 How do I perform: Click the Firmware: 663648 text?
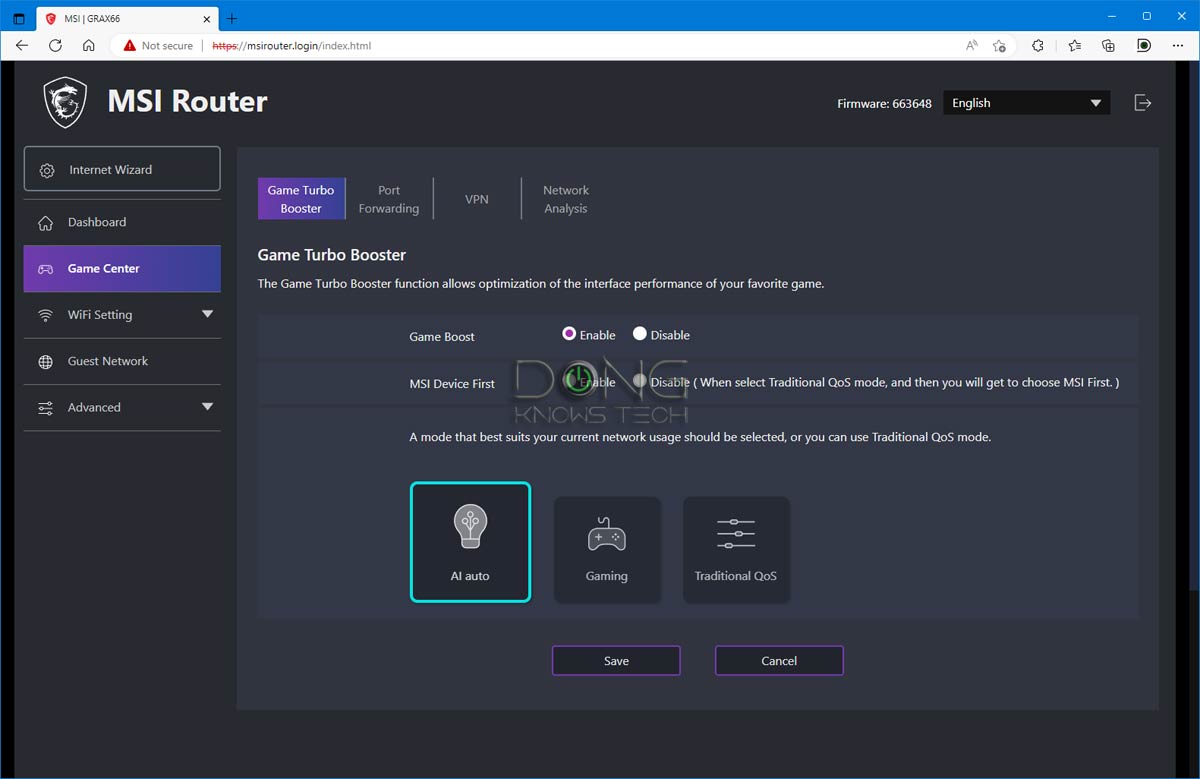884,103
